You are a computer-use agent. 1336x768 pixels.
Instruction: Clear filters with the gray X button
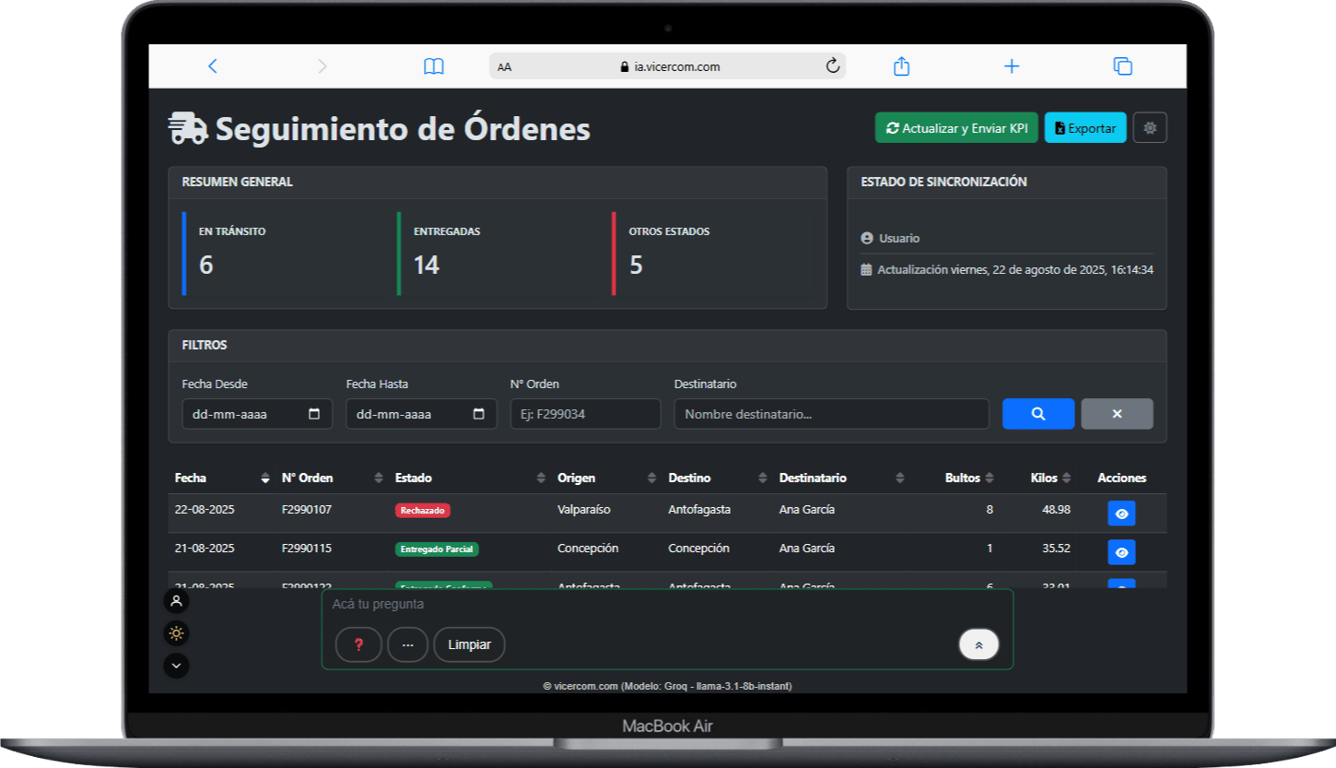click(x=1117, y=414)
